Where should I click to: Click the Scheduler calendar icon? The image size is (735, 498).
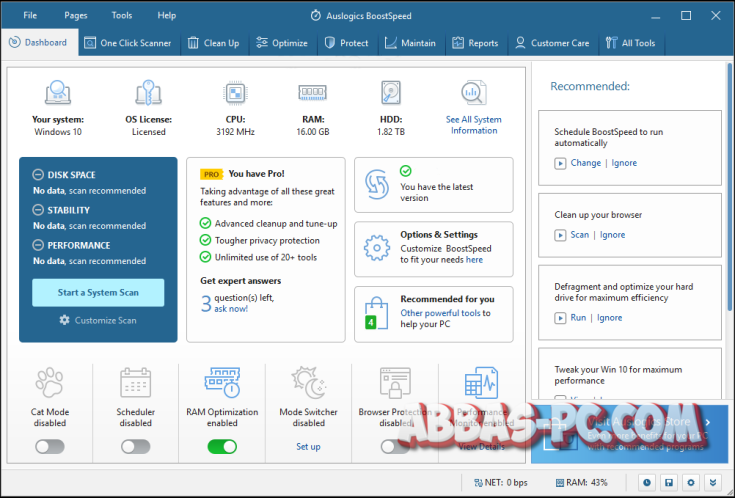pos(136,384)
